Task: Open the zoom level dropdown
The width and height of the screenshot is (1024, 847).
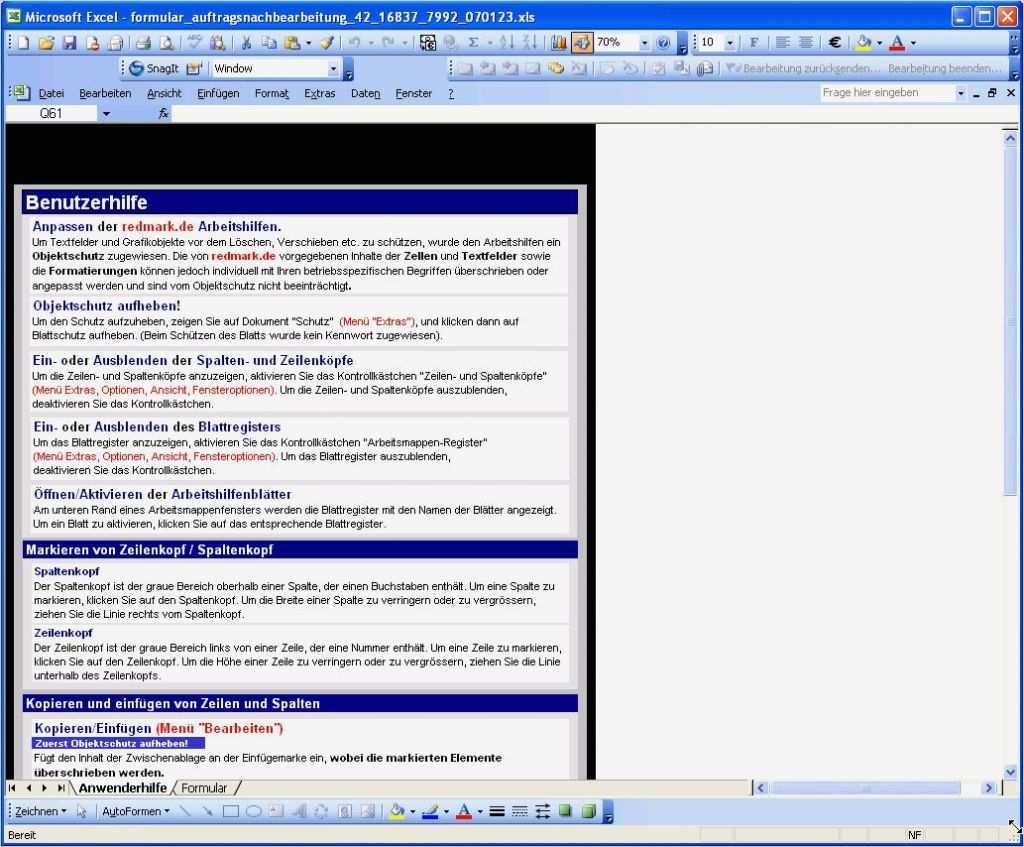Action: click(x=644, y=42)
